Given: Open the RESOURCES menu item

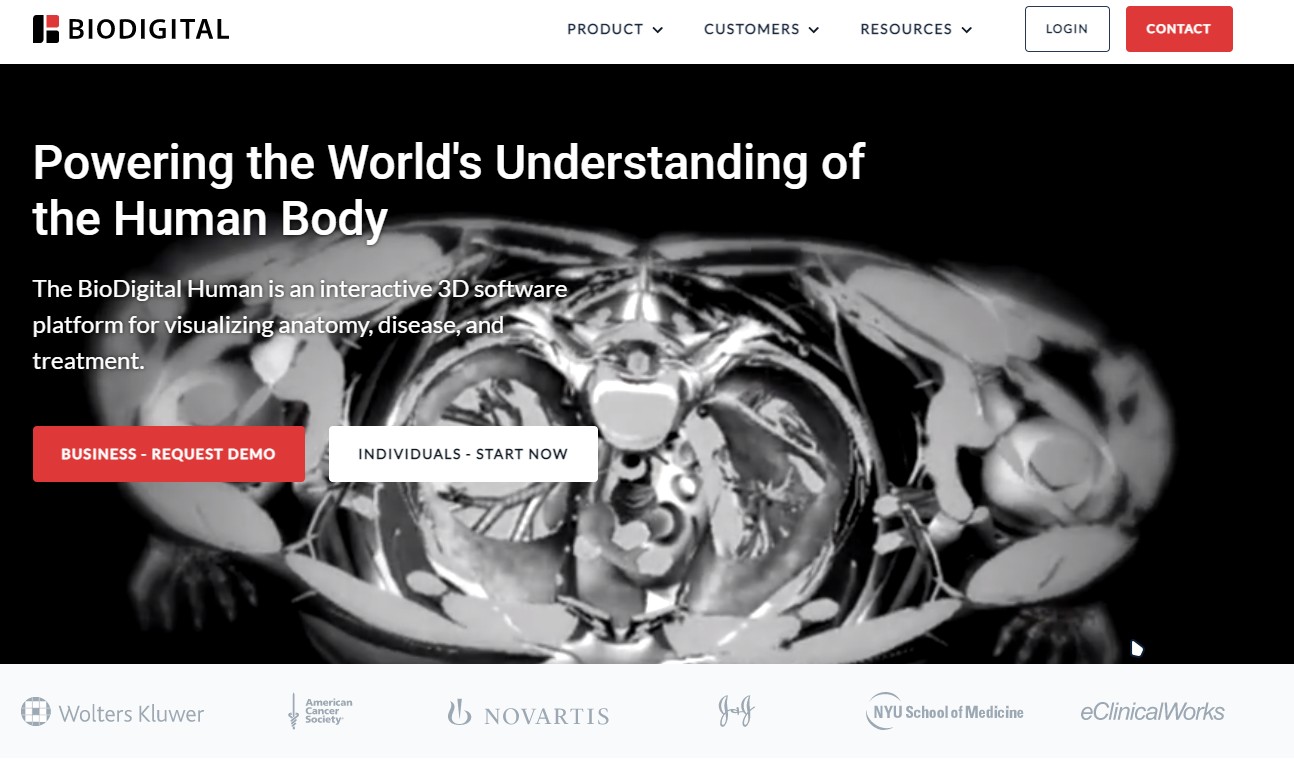Looking at the screenshot, I should [x=906, y=29].
